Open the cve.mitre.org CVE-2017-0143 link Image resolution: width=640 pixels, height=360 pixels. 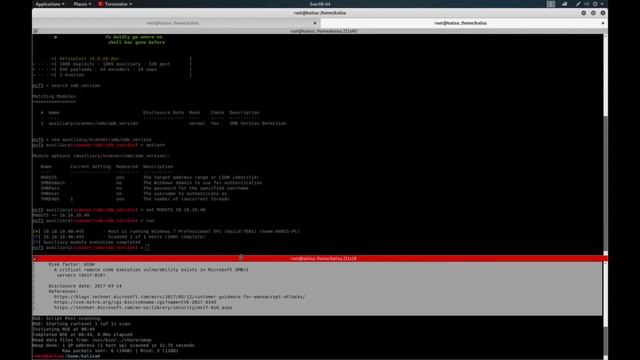135,302
